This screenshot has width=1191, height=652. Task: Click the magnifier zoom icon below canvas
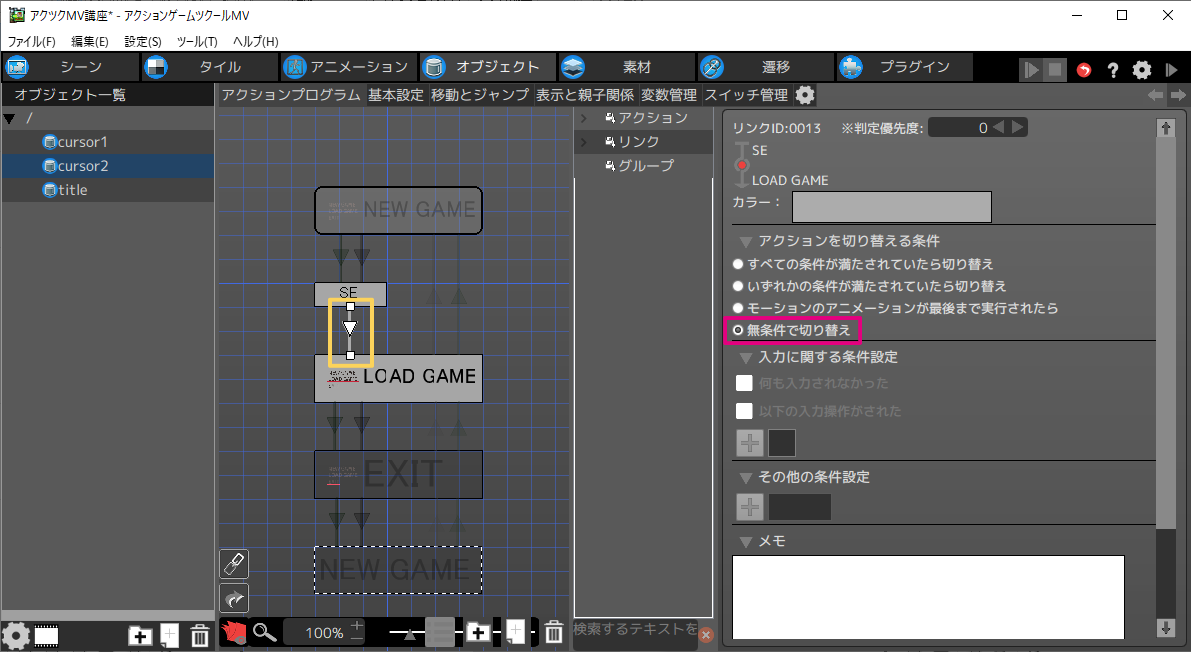point(264,632)
